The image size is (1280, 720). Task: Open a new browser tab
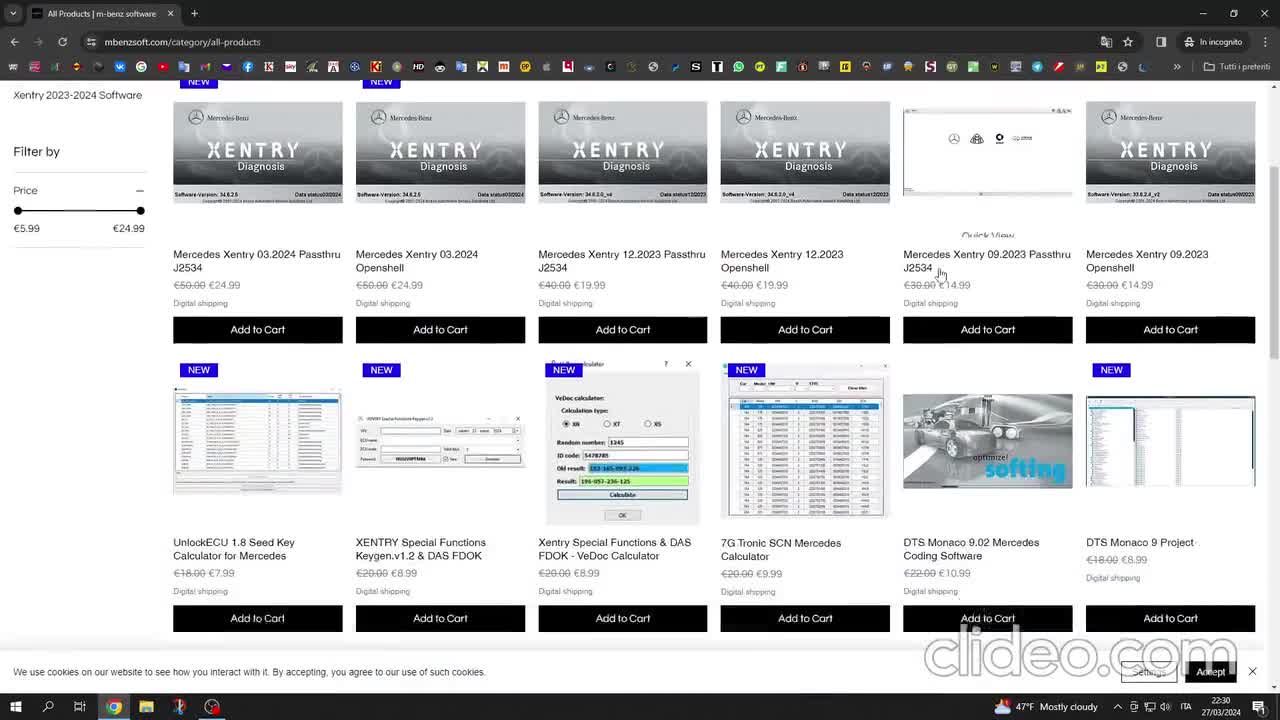(x=194, y=13)
